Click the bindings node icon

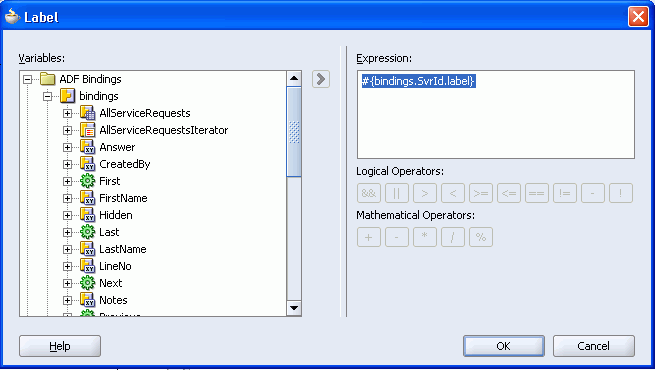click(x=67, y=96)
